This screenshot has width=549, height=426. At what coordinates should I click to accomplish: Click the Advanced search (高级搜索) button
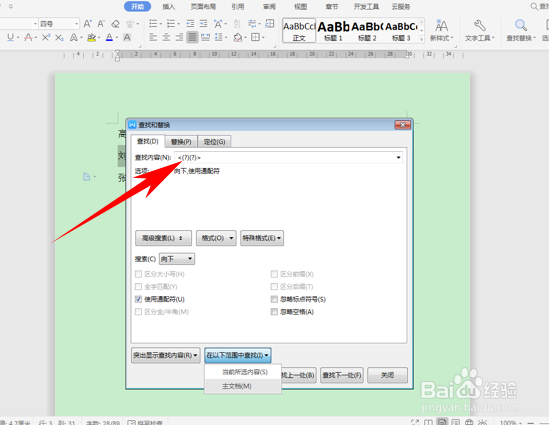(164, 238)
